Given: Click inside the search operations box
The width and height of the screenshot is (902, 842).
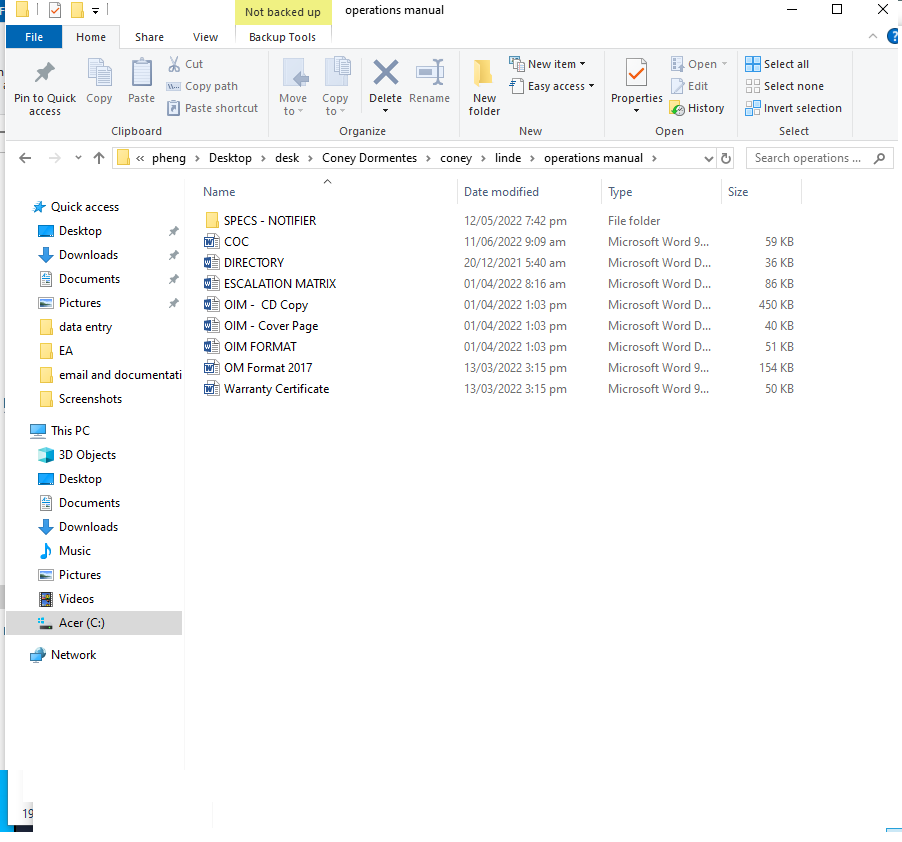Looking at the screenshot, I should pyautogui.click(x=810, y=158).
